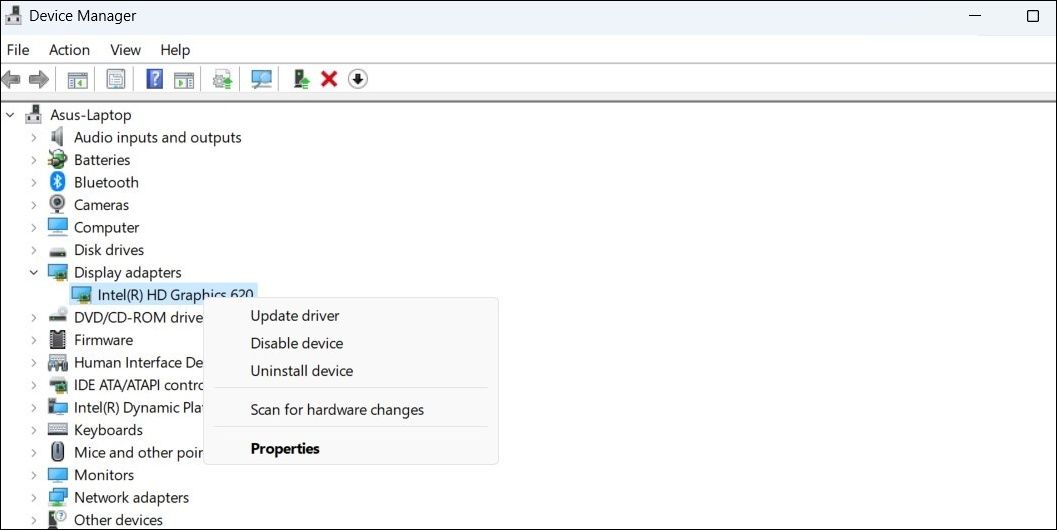Collapse the Display adapters node
This screenshot has height=530, width=1057.
34,272
